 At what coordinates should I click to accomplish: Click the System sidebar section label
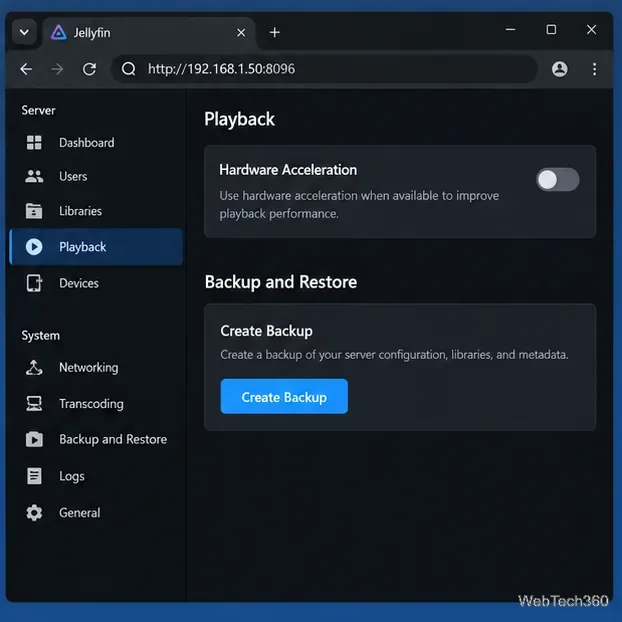40,336
